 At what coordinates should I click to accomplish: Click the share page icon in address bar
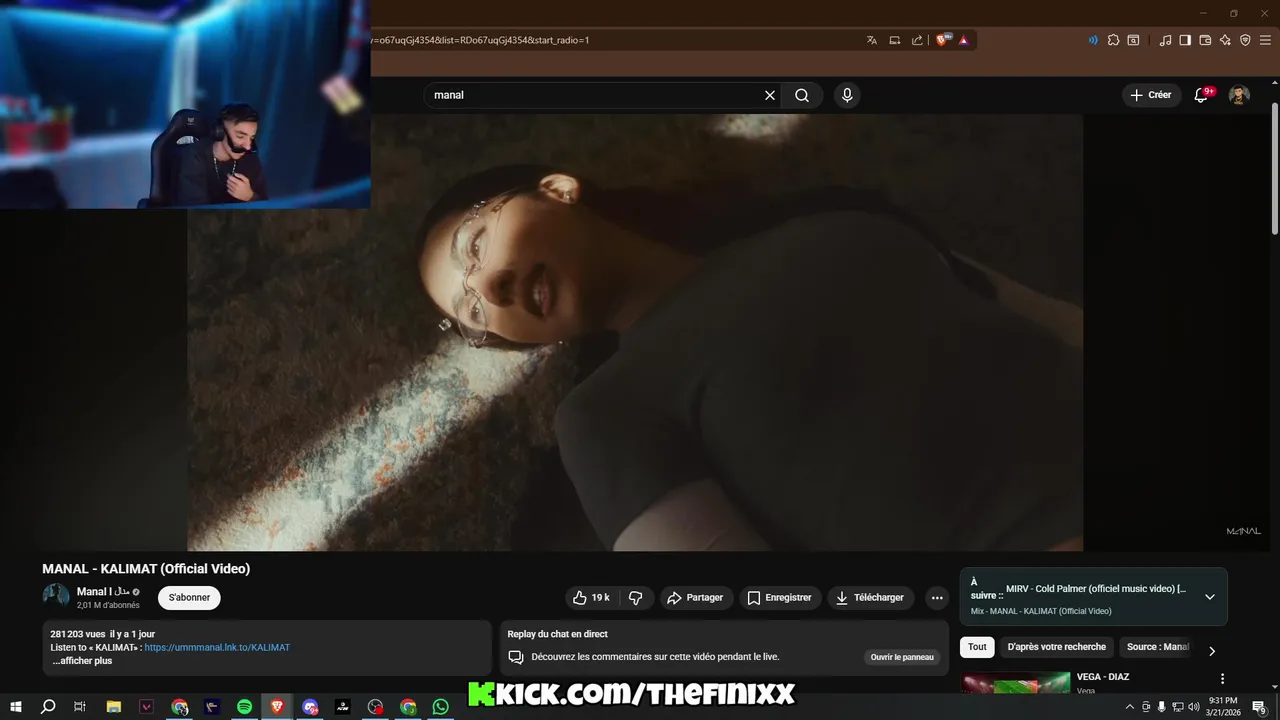(x=917, y=40)
